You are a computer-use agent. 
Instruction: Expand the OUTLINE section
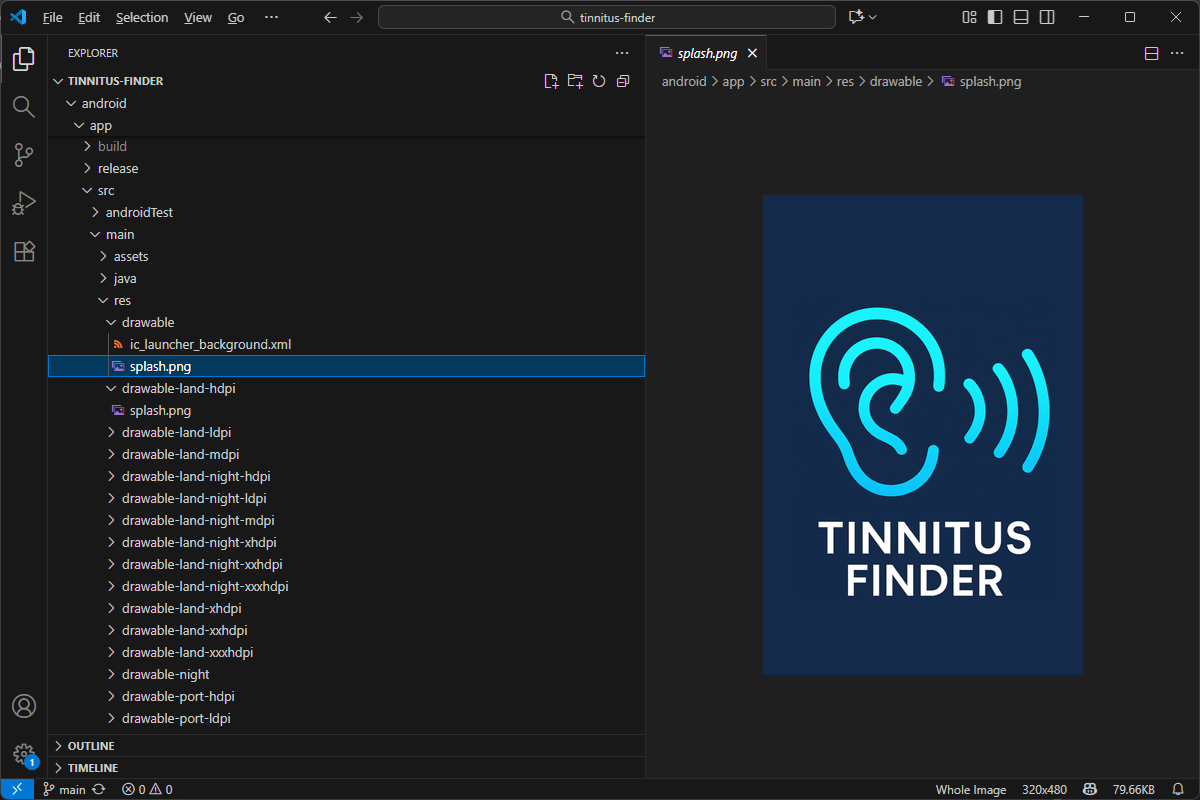click(x=91, y=746)
